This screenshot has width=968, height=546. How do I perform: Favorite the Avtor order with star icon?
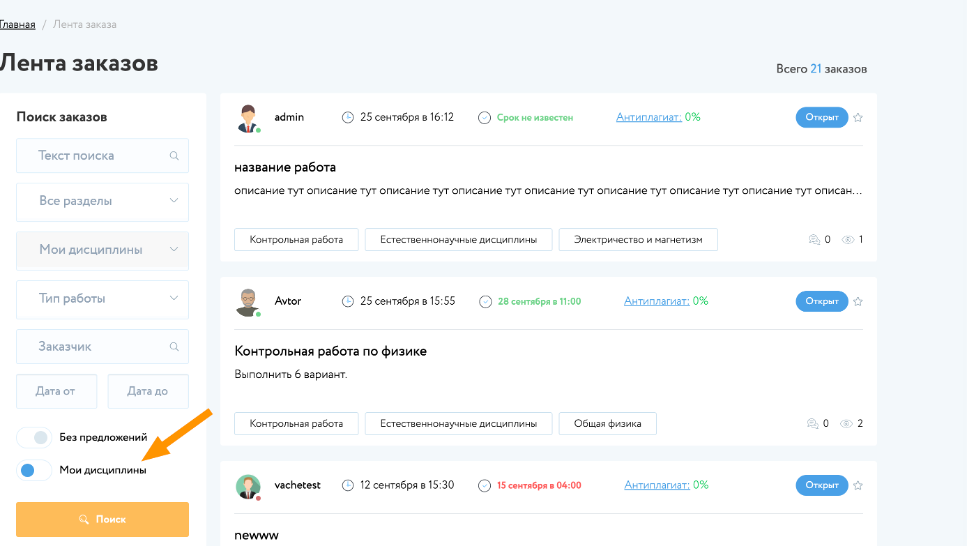click(858, 301)
